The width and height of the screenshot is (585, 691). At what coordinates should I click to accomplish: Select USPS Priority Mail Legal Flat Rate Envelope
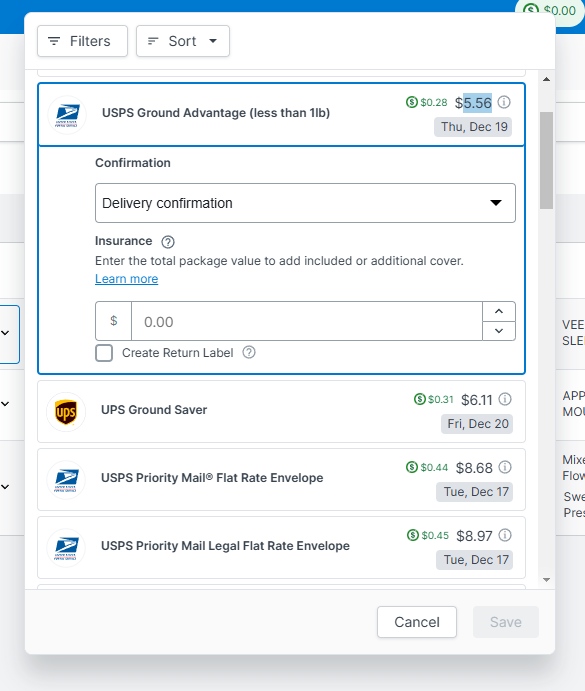coord(281,547)
